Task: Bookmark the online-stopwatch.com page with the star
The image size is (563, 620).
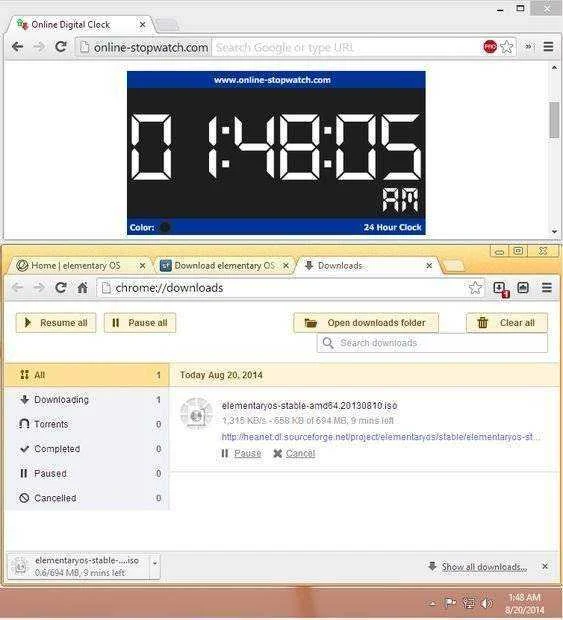Action: (506, 47)
